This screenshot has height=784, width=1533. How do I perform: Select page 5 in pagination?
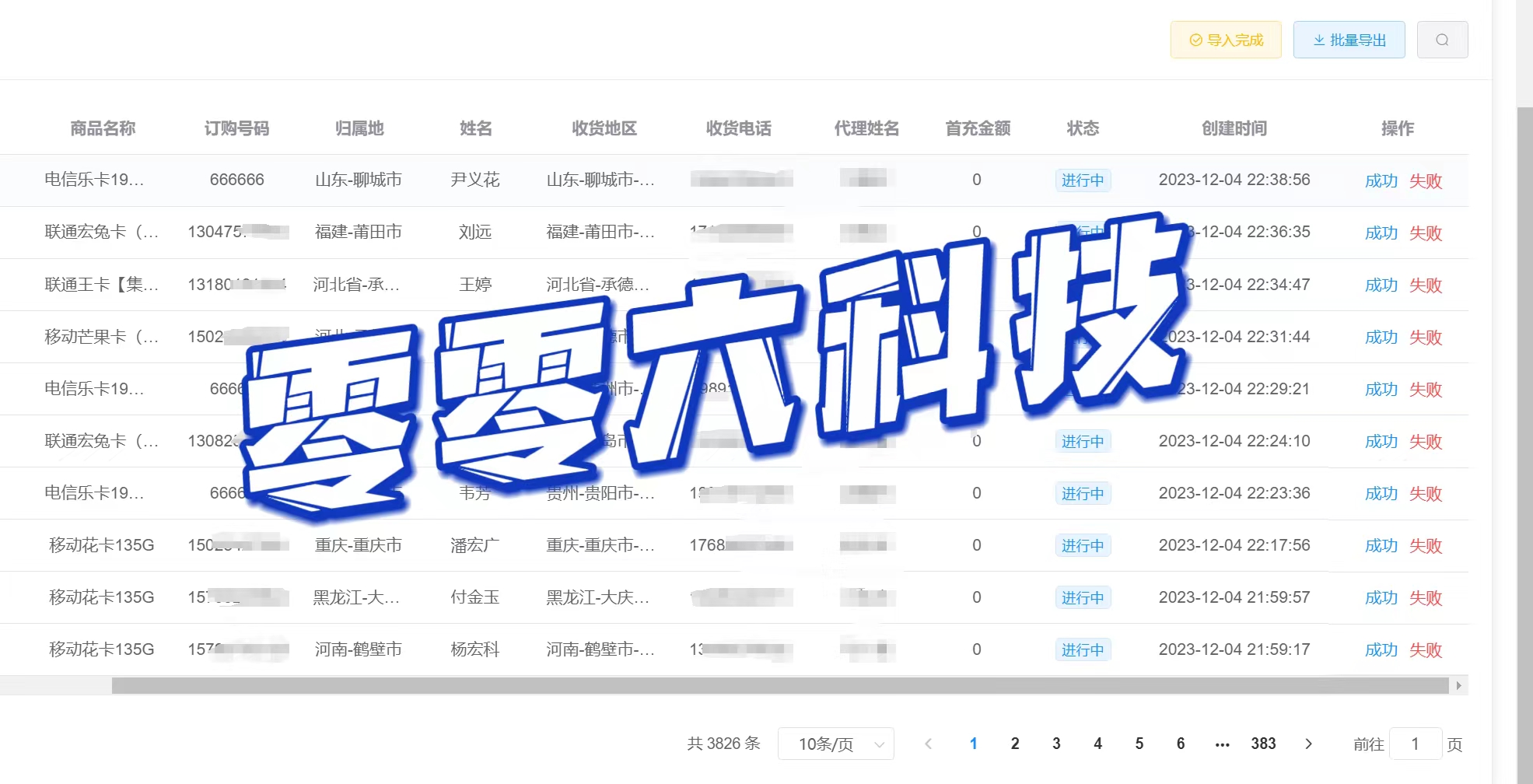(1139, 744)
